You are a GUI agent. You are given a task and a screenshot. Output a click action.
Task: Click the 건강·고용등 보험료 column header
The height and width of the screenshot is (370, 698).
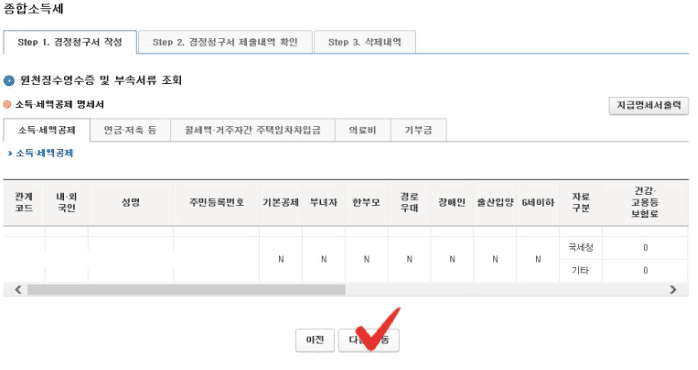click(645, 203)
